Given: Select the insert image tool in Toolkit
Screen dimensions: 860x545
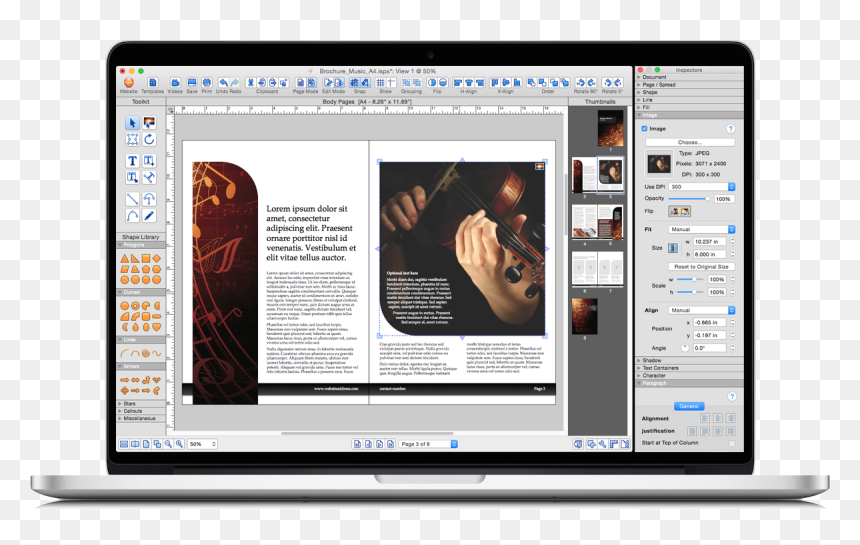Looking at the screenshot, I should tap(149, 123).
